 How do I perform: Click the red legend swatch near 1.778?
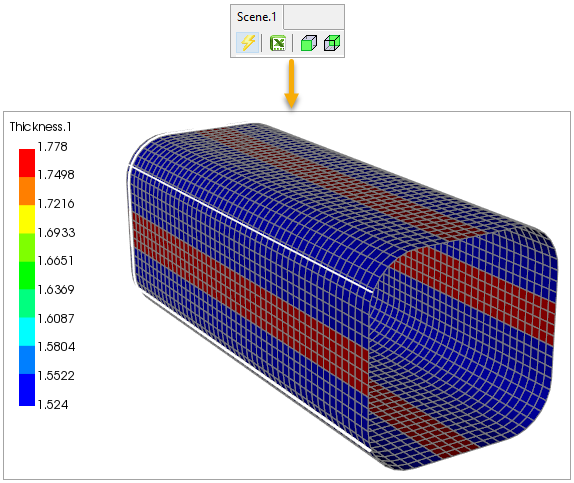(x=27, y=163)
